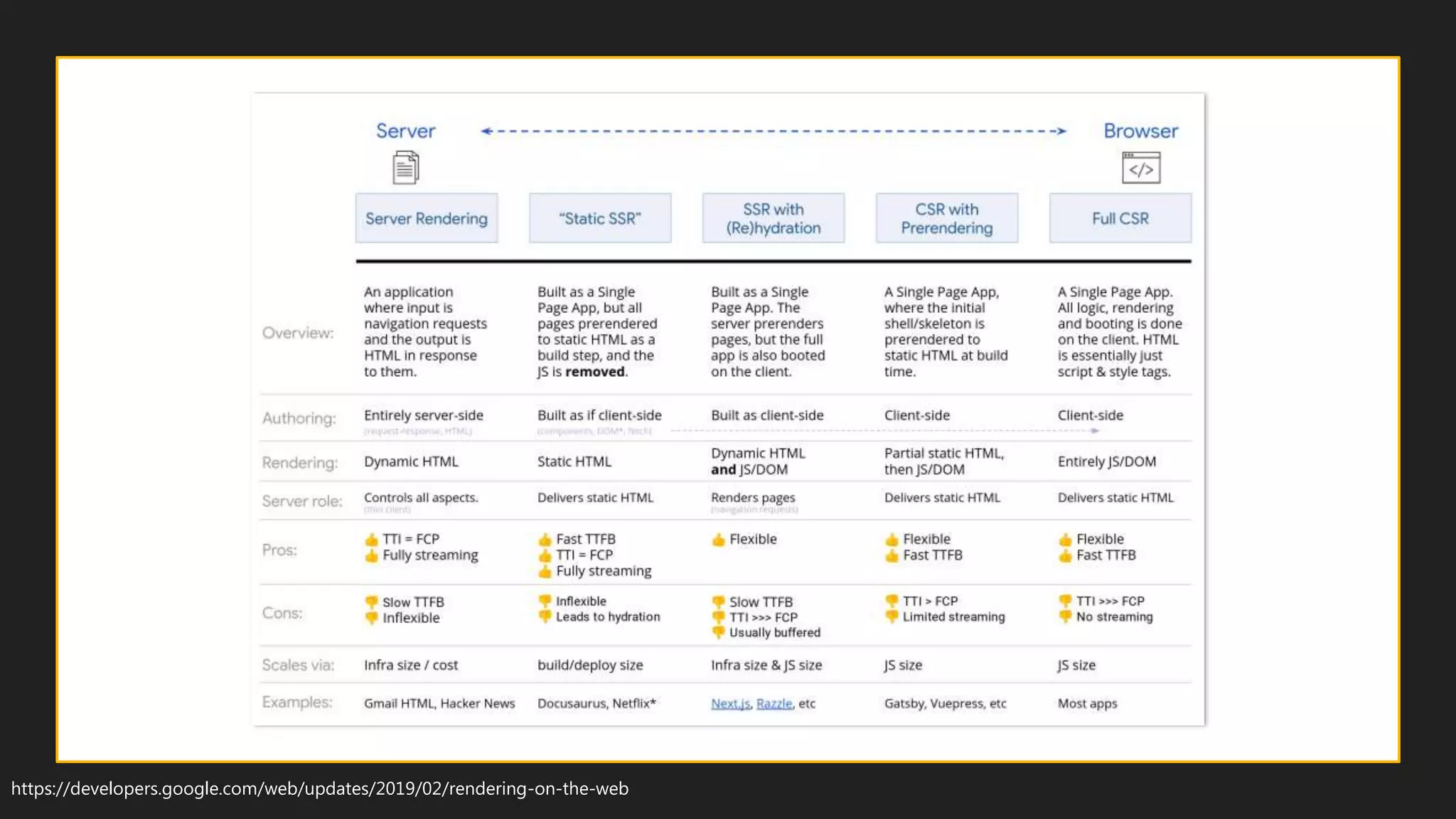Click thumbs-up icon beside Flexible under SSR with (Re)hydration

718,540
